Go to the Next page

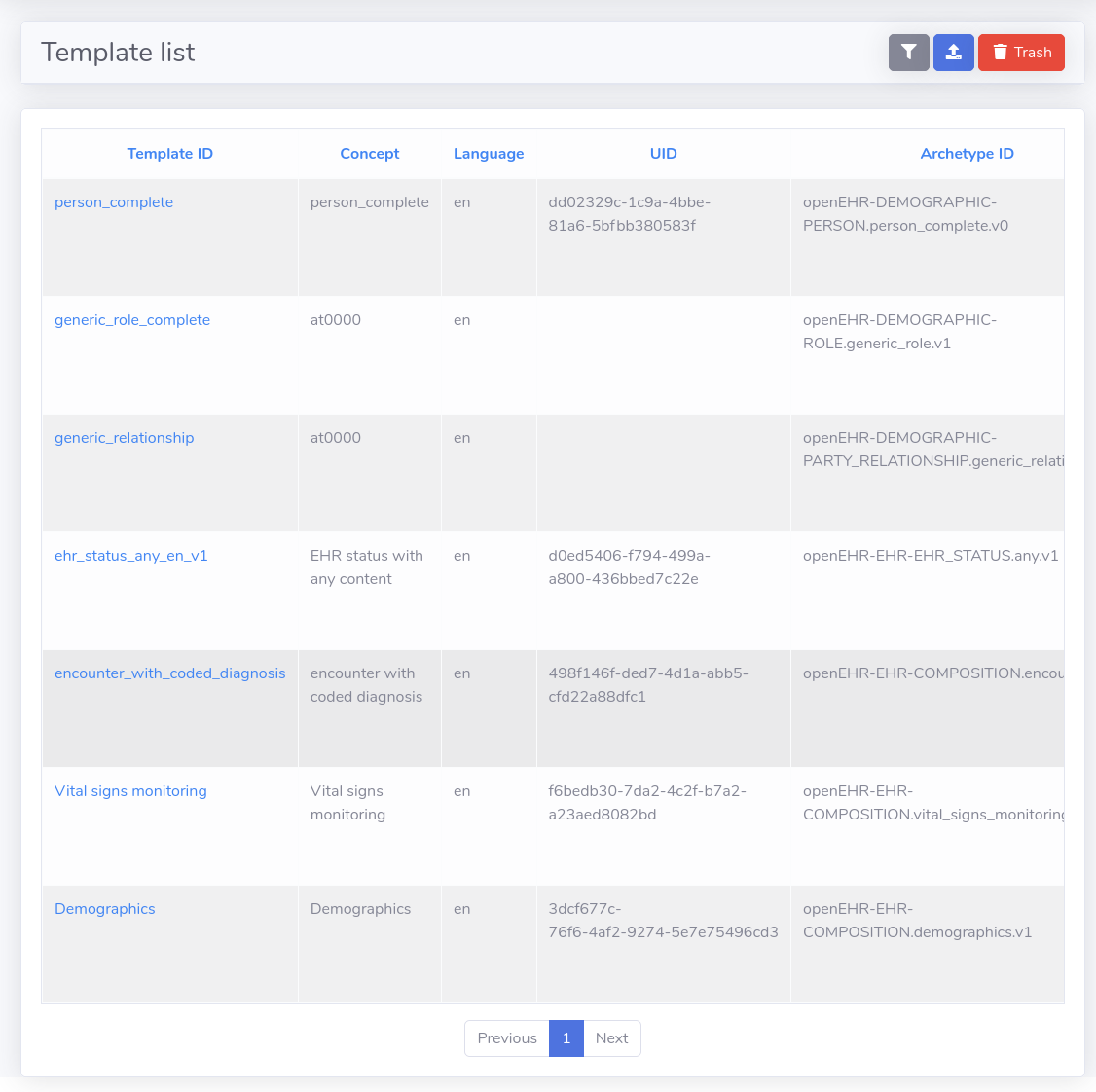coord(611,1038)
